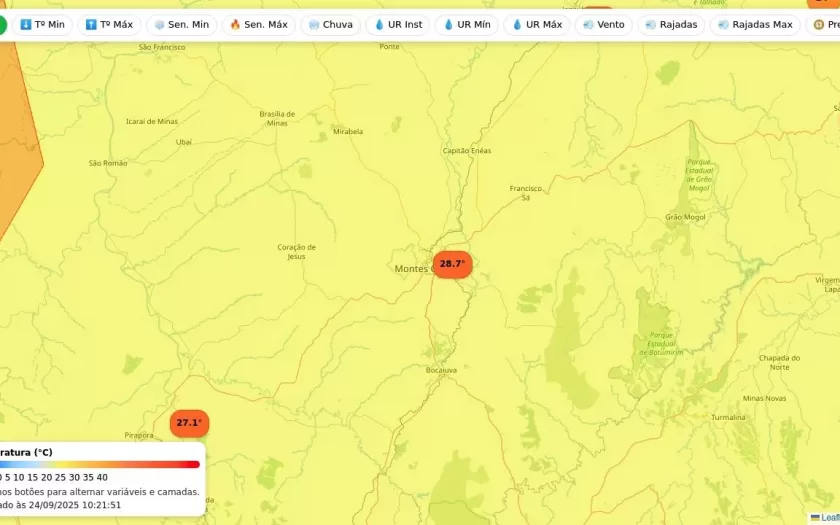
Task: Switch to the Tº Máx layer
Action: (109, 24)
